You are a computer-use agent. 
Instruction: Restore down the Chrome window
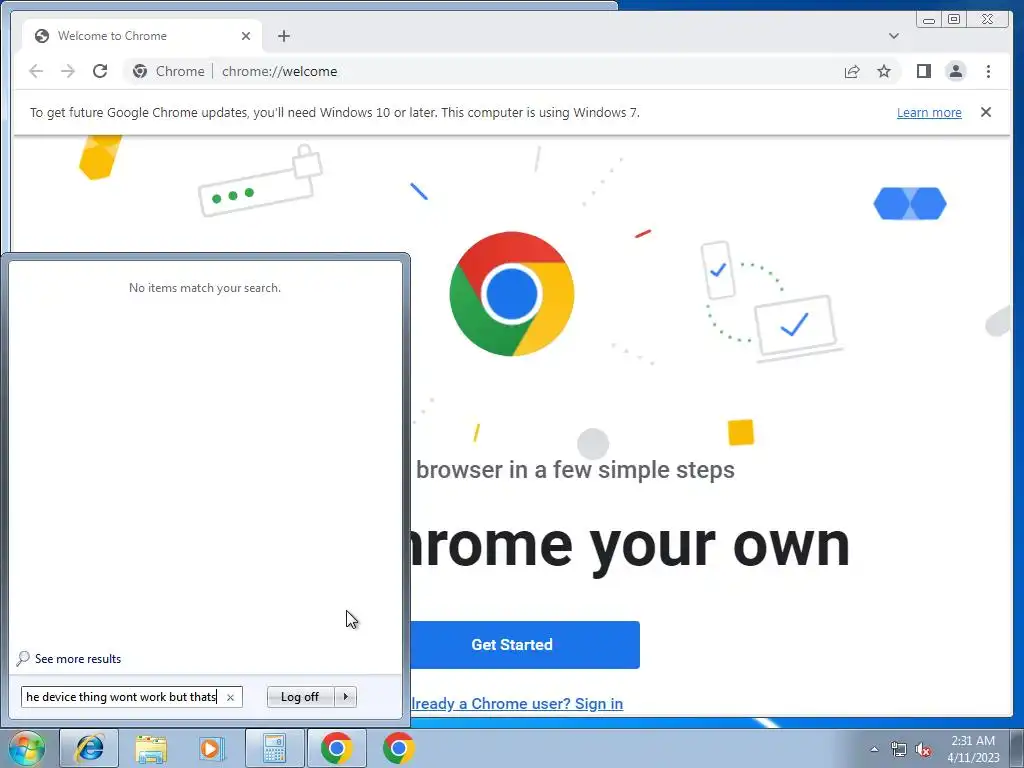tap(953, 20)
